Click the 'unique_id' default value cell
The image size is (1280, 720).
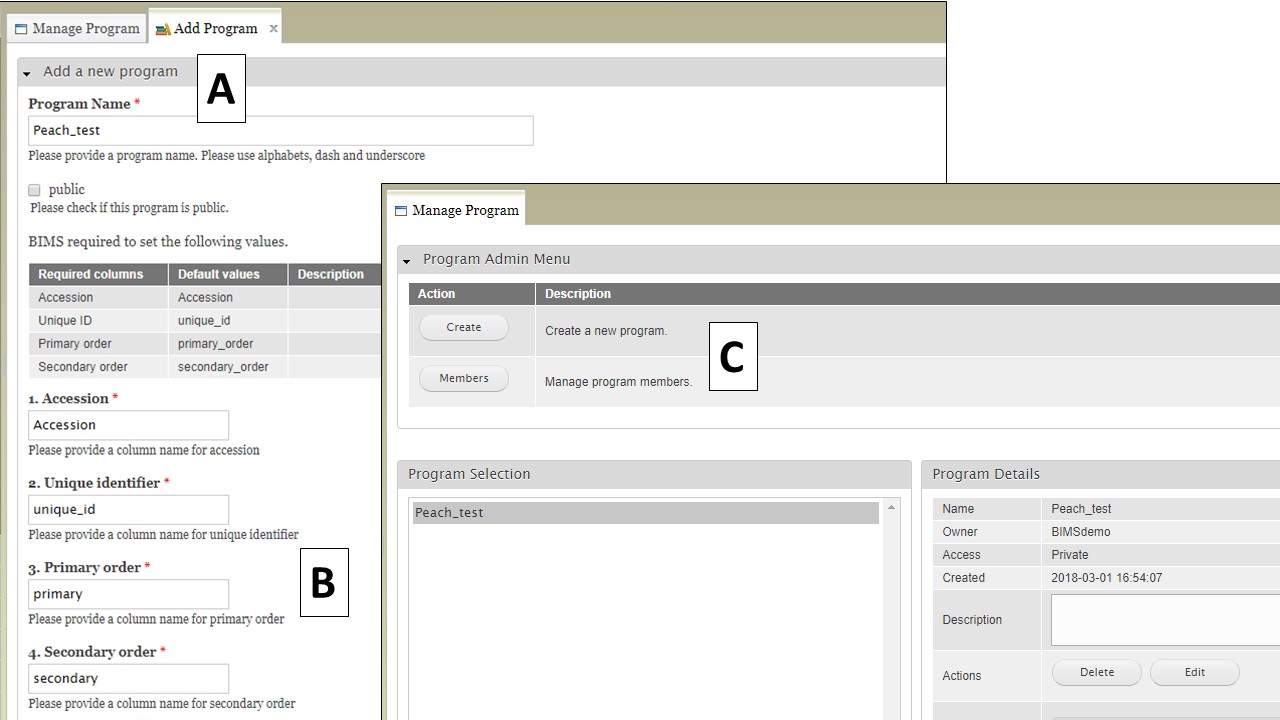click(x=228, y=320)
